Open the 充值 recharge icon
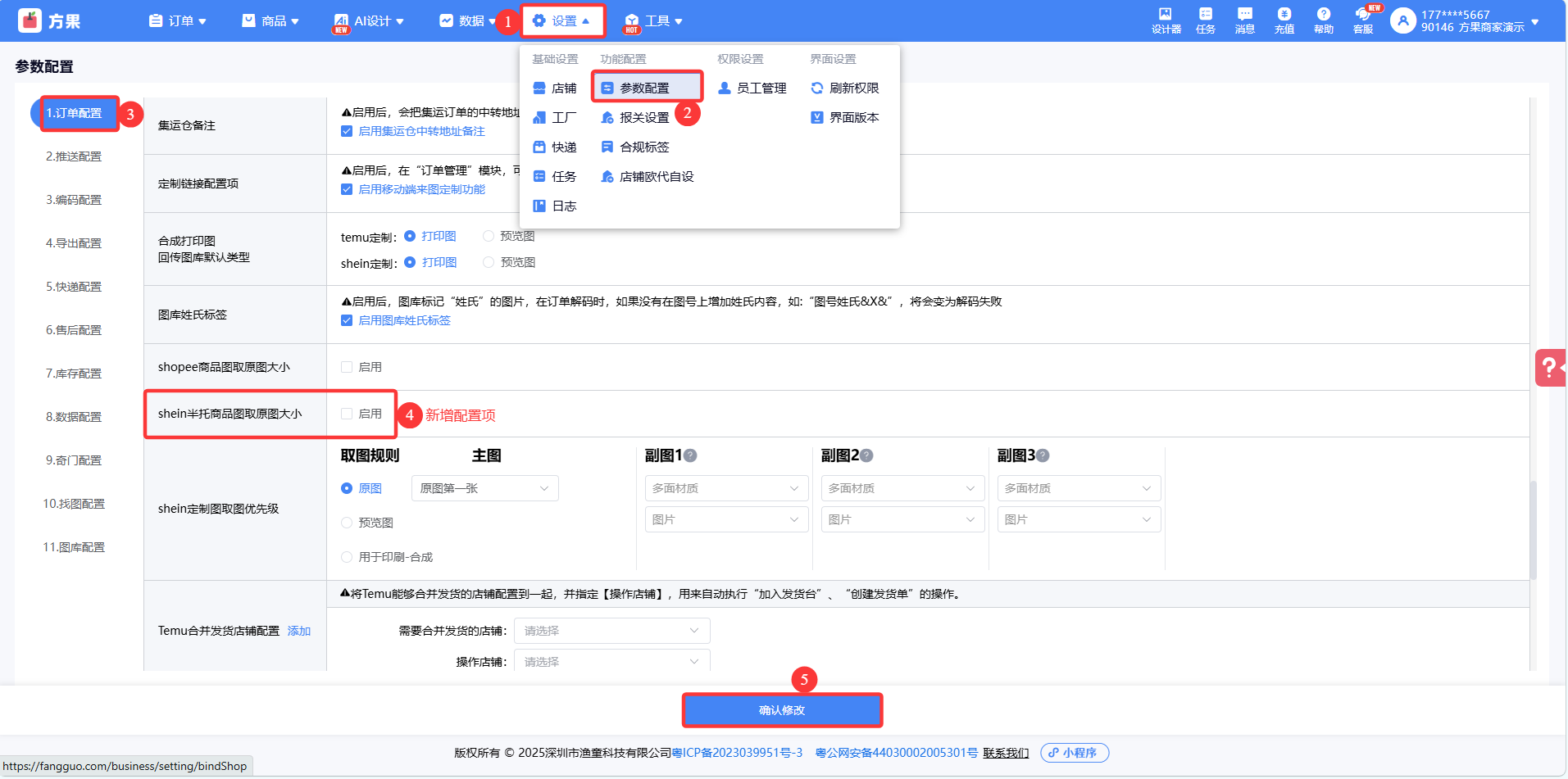 [1284, 20]
